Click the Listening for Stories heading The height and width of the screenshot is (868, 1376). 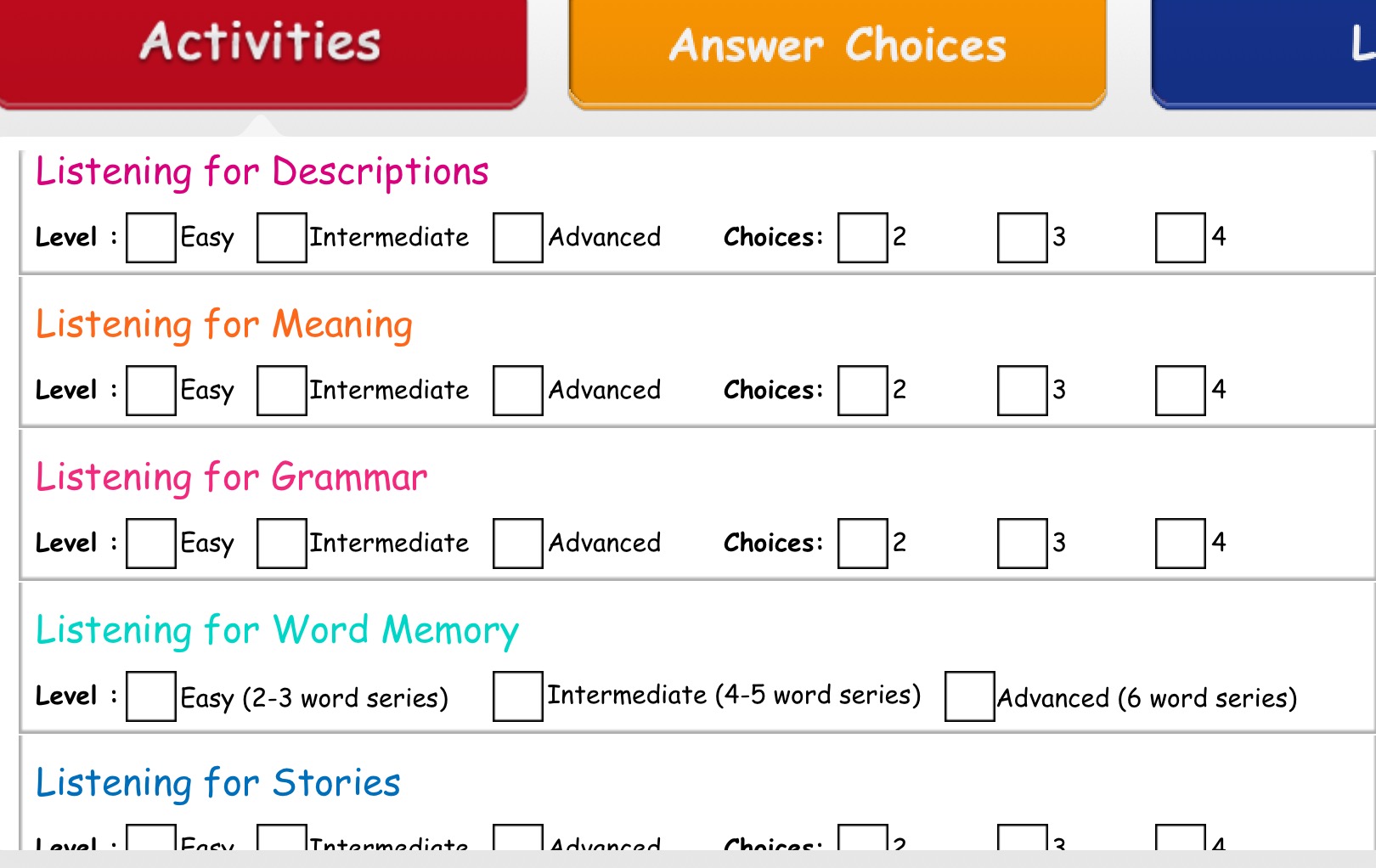(218, 783)
